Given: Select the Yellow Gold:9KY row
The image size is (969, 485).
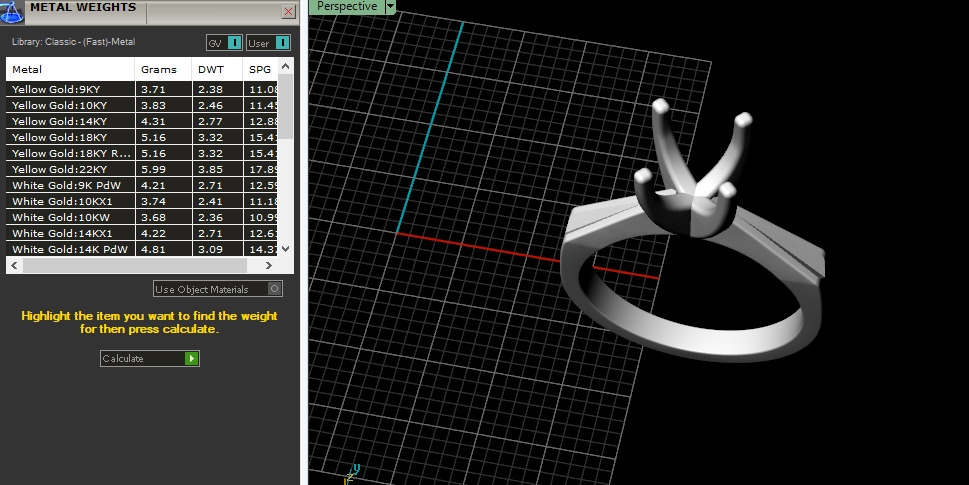Looking at the screenshot, I should pos(142,89).
